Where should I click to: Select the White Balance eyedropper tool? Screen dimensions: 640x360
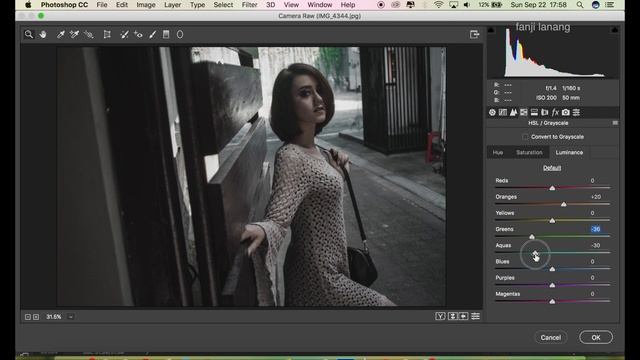[x=60, y=35]
